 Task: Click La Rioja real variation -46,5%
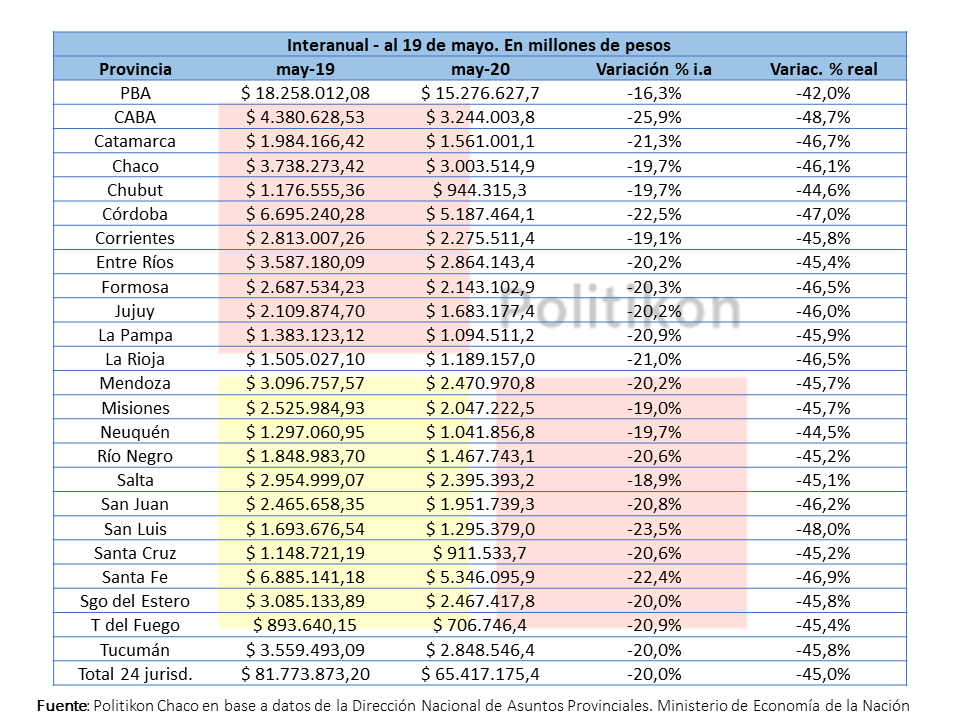[x=823, y=359]
